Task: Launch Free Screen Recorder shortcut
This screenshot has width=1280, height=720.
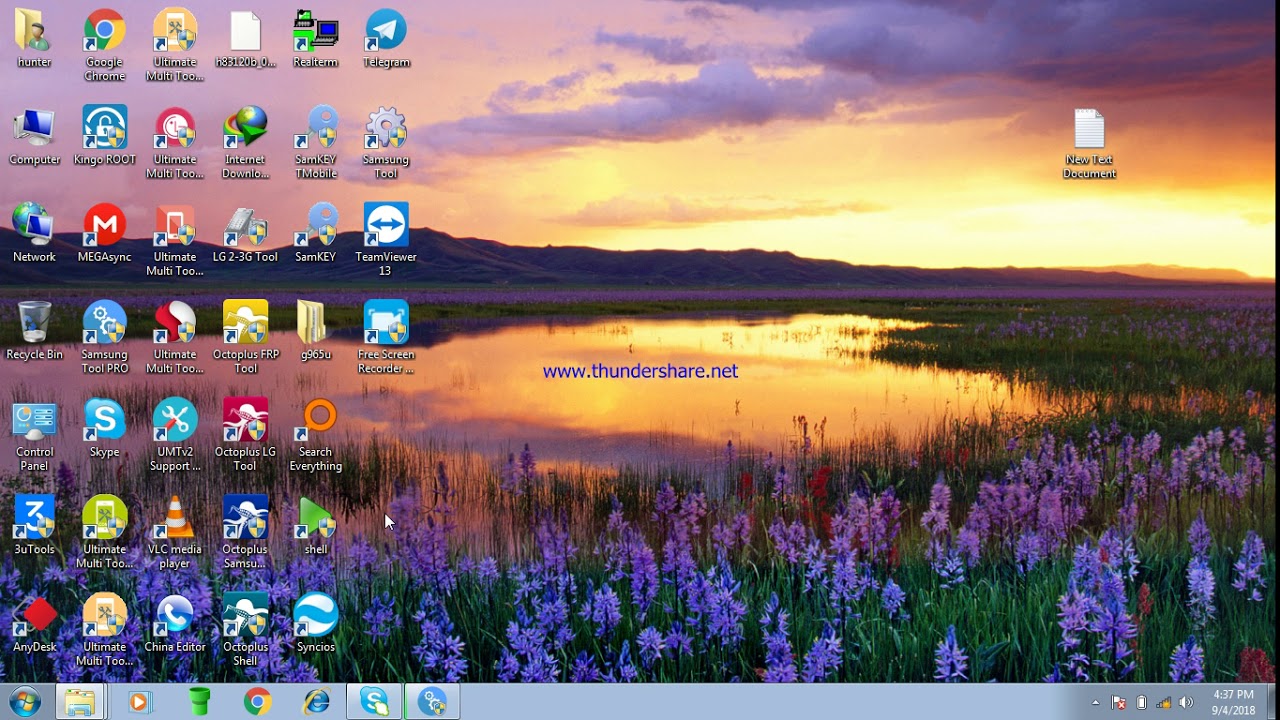Action: tap(386, 338)
